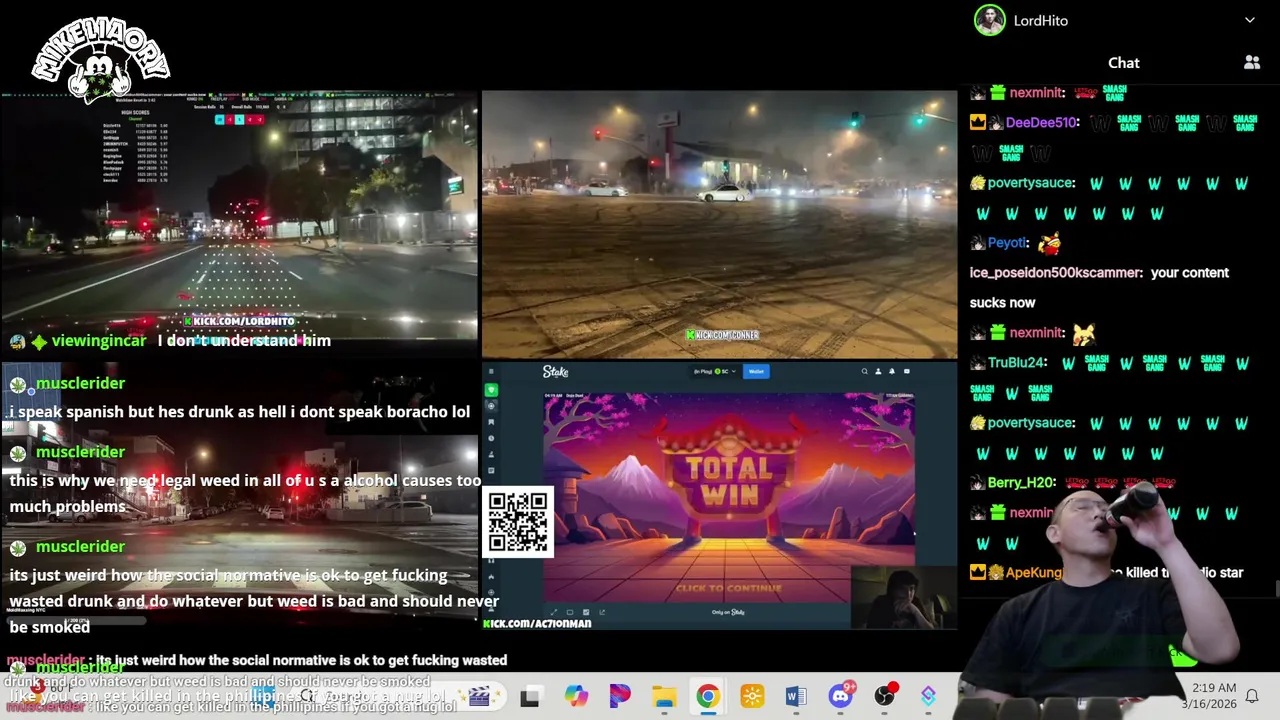1280x720 pixels.
Task: Click the CLICK TO CONTINUE prompt in game
Action: (729, 588)
